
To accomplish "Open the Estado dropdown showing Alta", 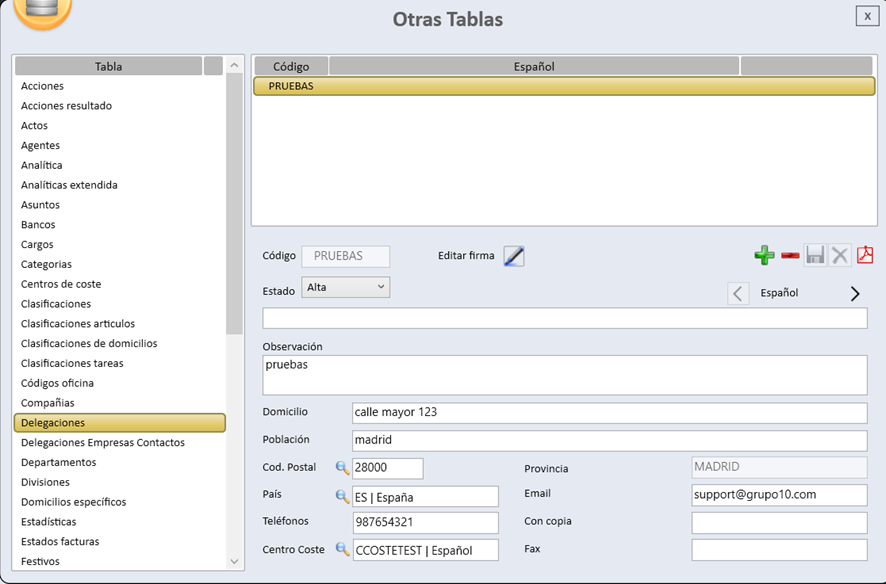I will [345, 288].
